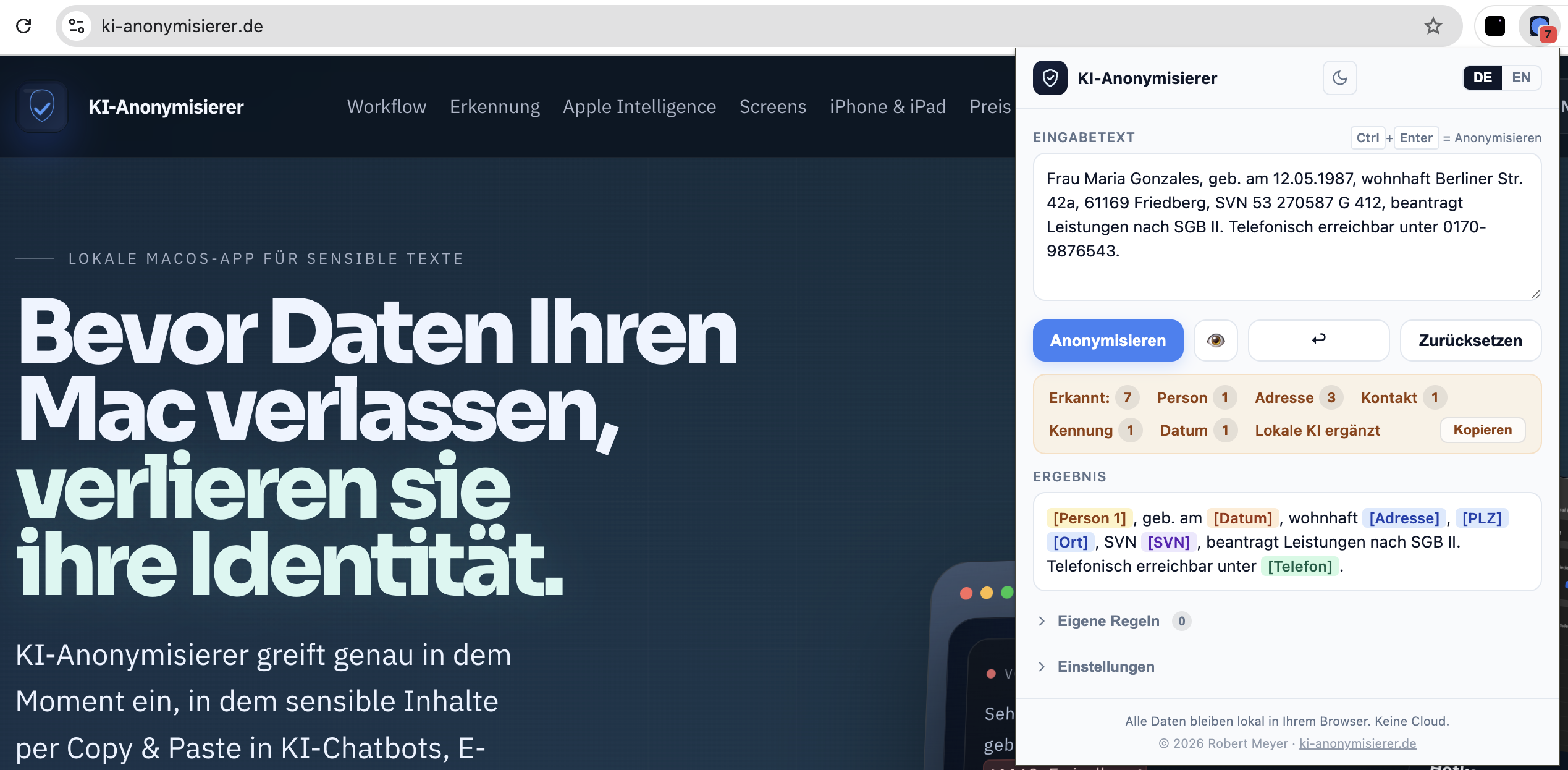Click the [SVN] placeholder in result
Image resolution: width=1568 pixels, height=770 pixels.
click(x=1169, y=542)
